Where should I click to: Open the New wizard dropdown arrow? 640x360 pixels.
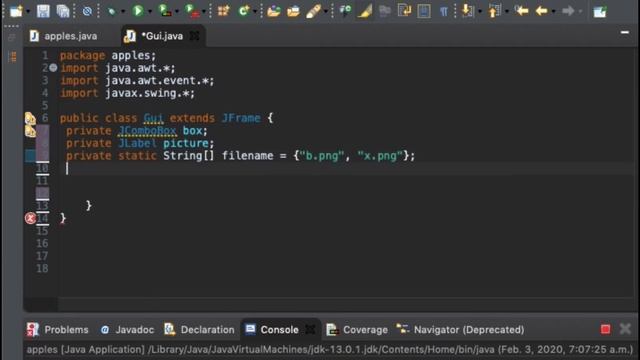click(28, 12)
